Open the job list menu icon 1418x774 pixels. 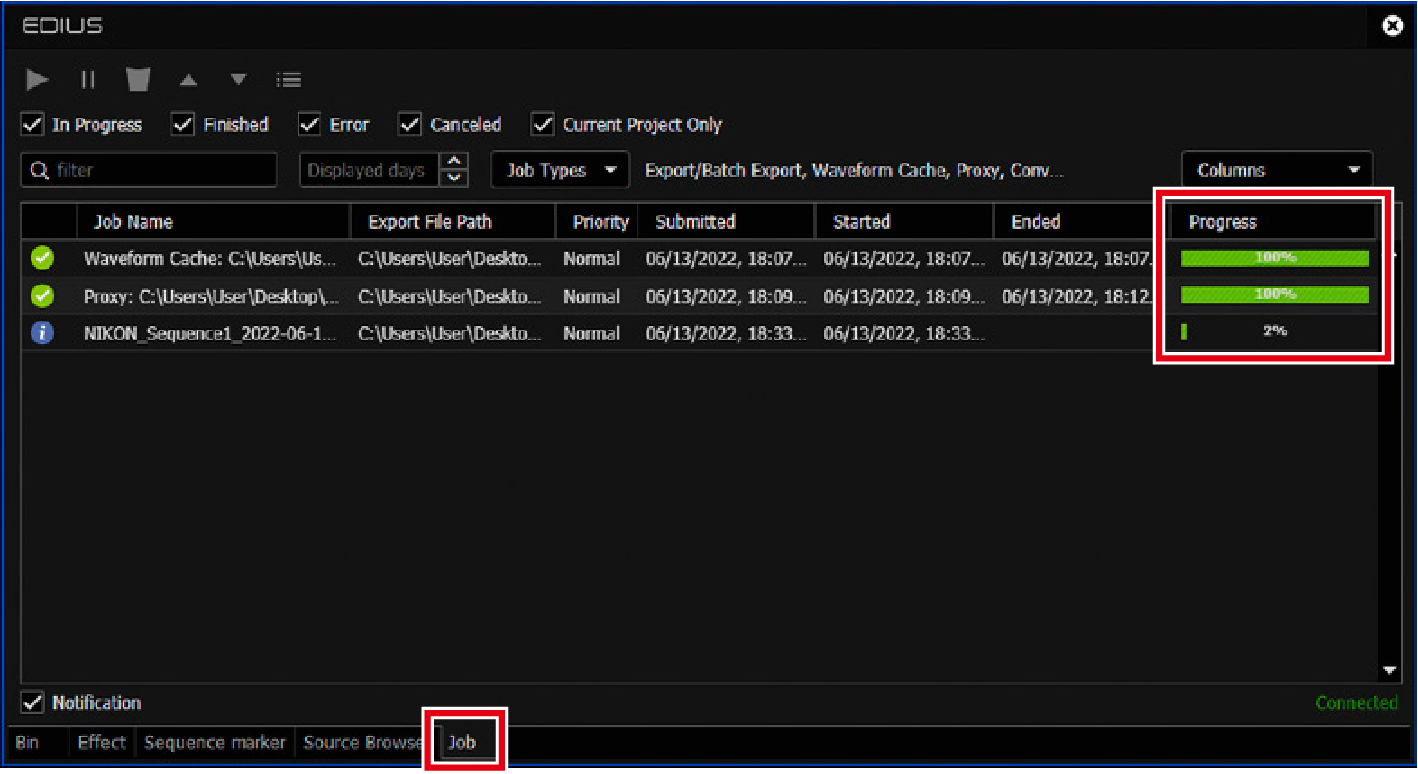(289, 80)
